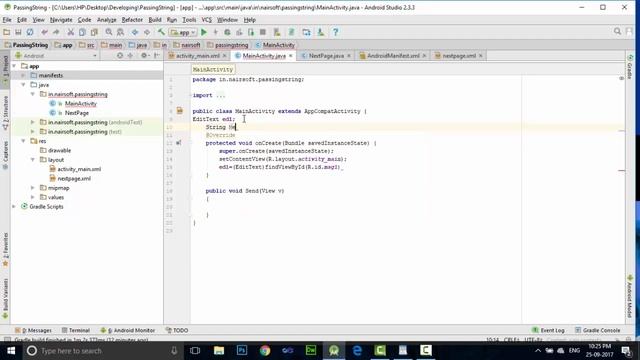Screen dimensions: 640x360
Task: Collapse the res folder arrow
Action: coord(24,141)
